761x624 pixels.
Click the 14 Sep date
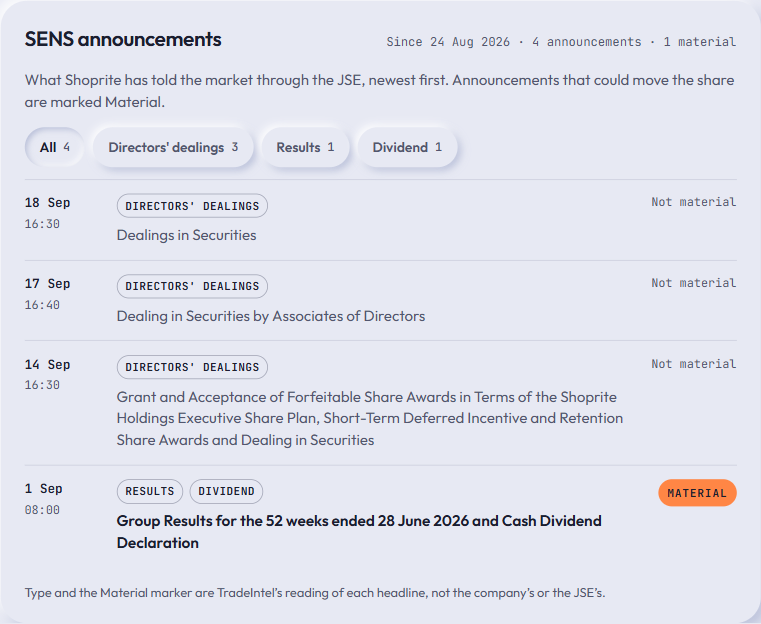coord(48,364)
